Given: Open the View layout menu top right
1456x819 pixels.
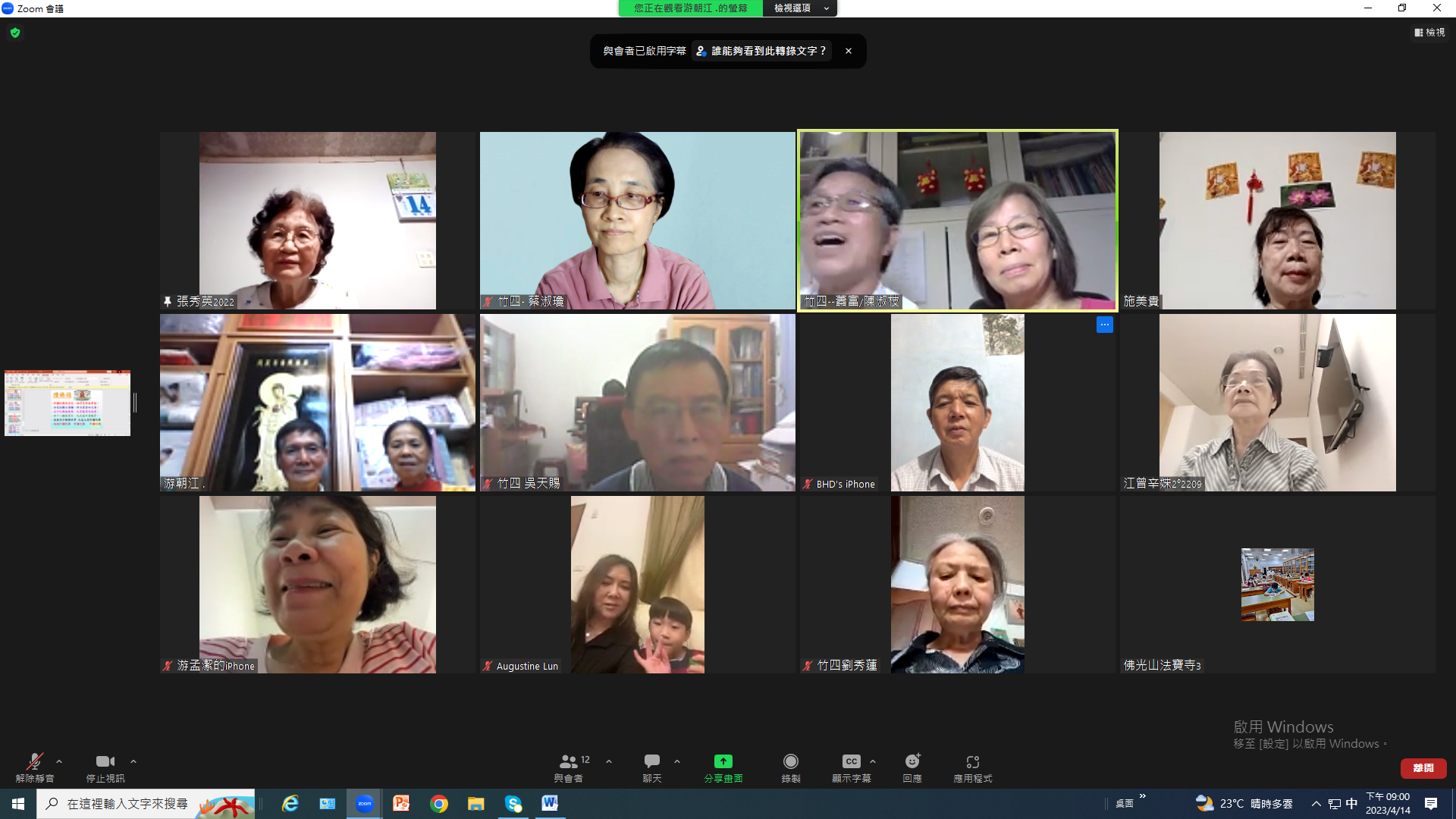Looking at the screenshot, I should coord(1429,33).
